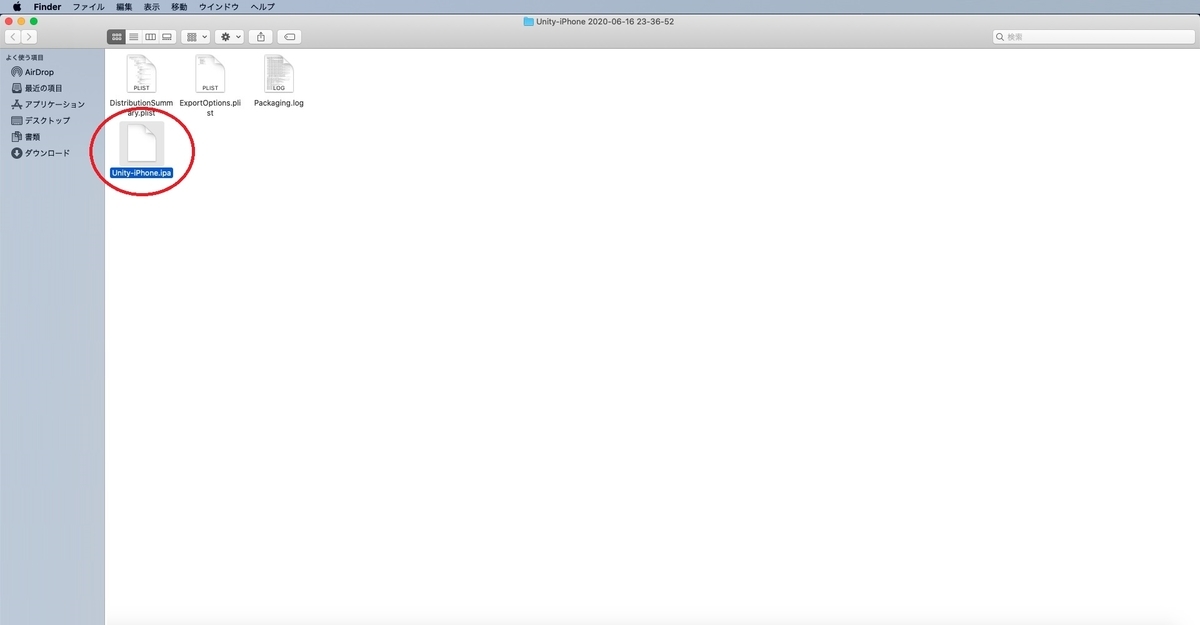The image size is (1200, 625).
Task: Click the ExportOptions.plist file name
Action: point(210,108)
